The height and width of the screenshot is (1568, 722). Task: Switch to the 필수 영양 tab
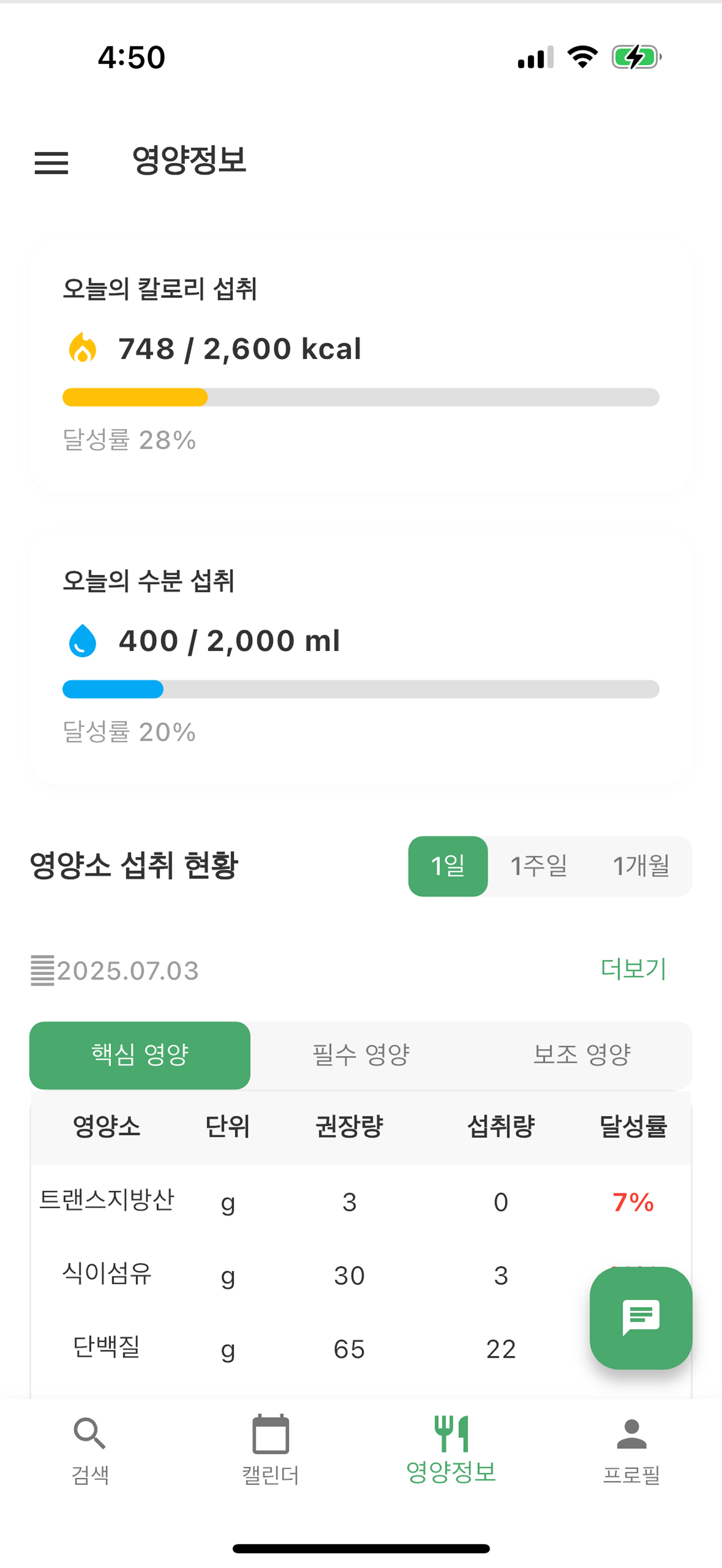[361, 1055]
